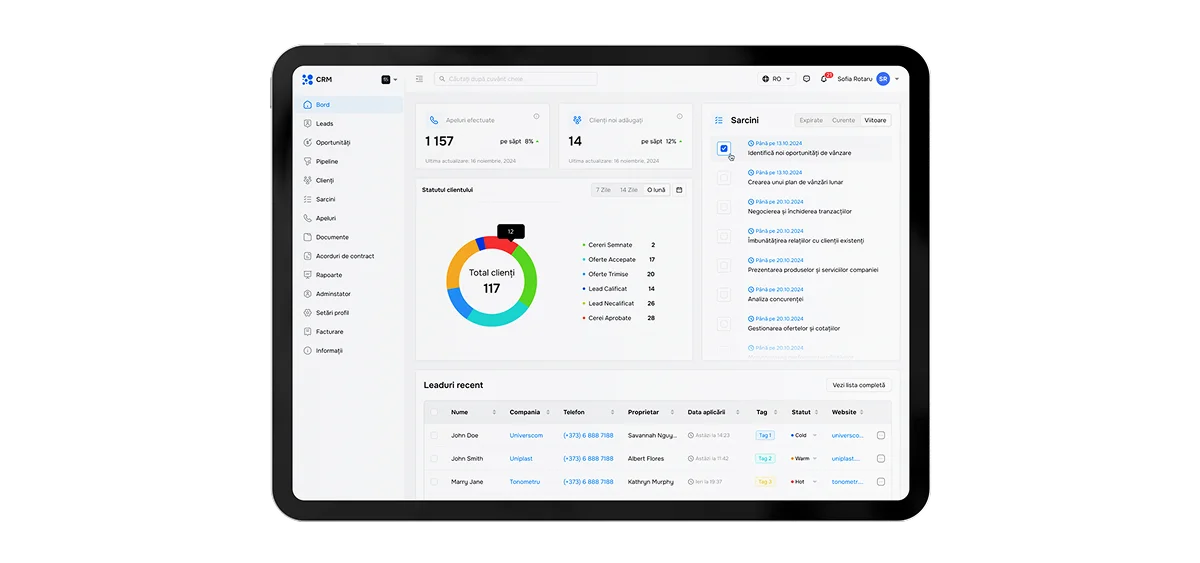The height and width of the screenshot is (563, 1200).
Task: Click the phone icon on Apeluri efectuate card
Action: coord(434,120)
